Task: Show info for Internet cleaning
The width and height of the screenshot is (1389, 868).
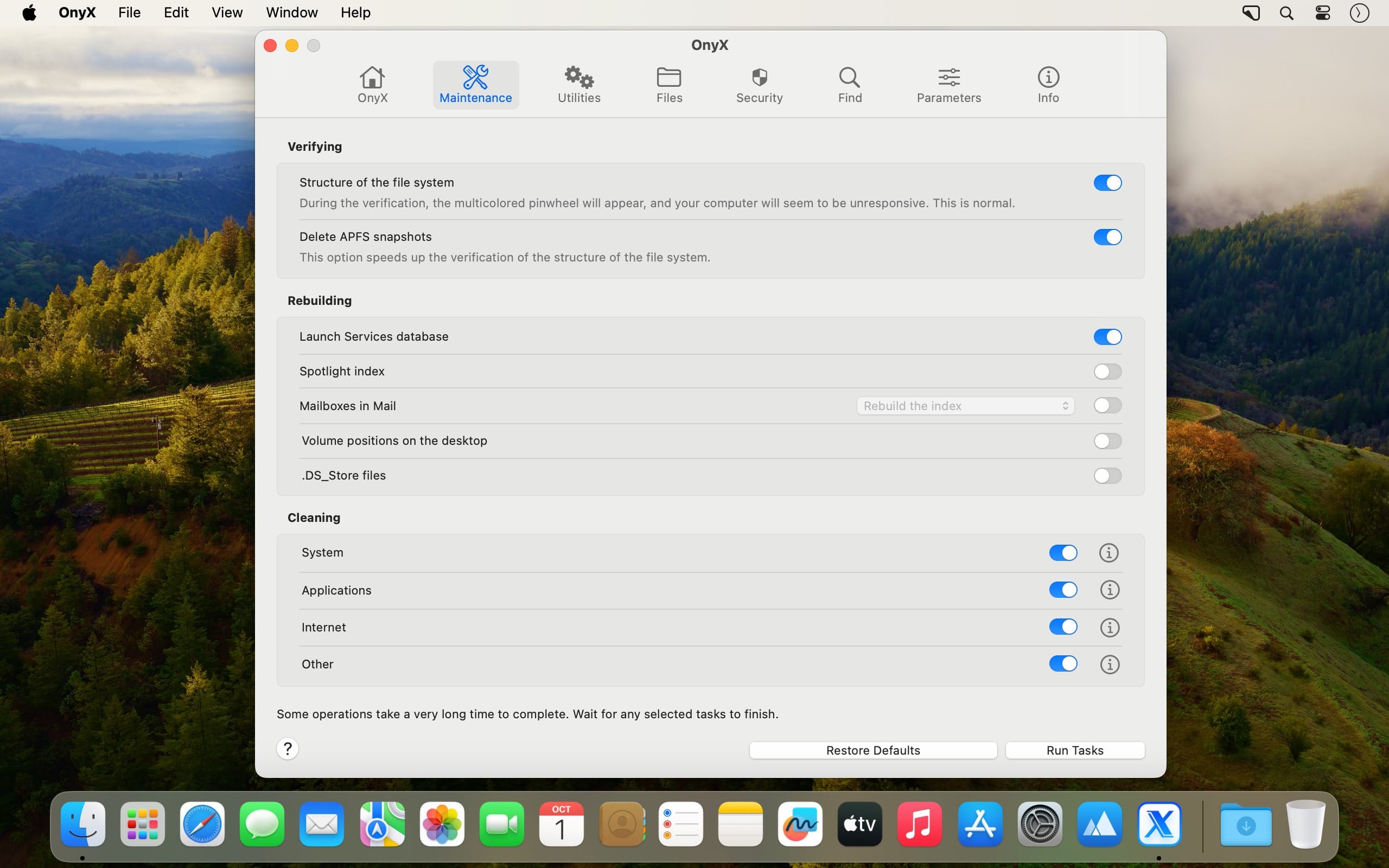Action: click(x=1110, y=628)
